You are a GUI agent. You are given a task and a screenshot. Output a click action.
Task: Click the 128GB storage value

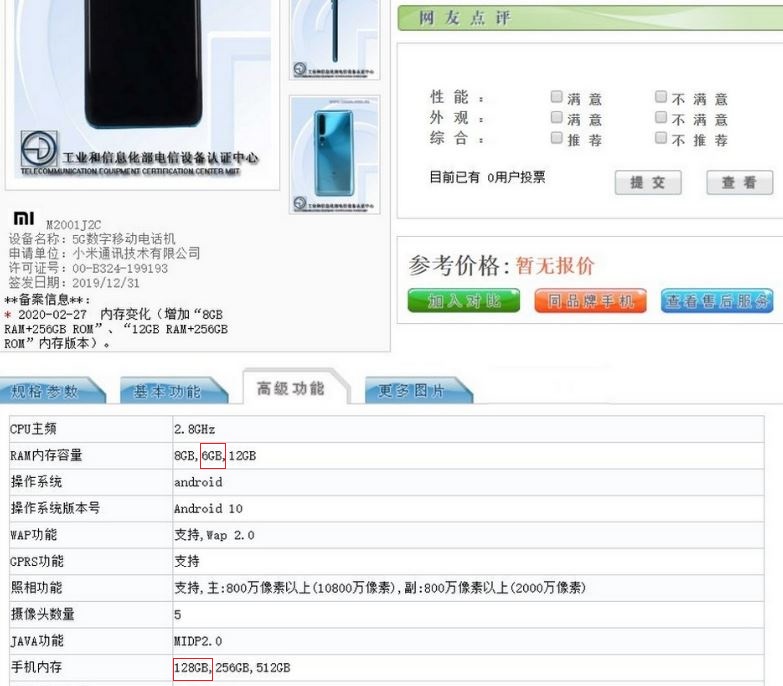(191, 668)
